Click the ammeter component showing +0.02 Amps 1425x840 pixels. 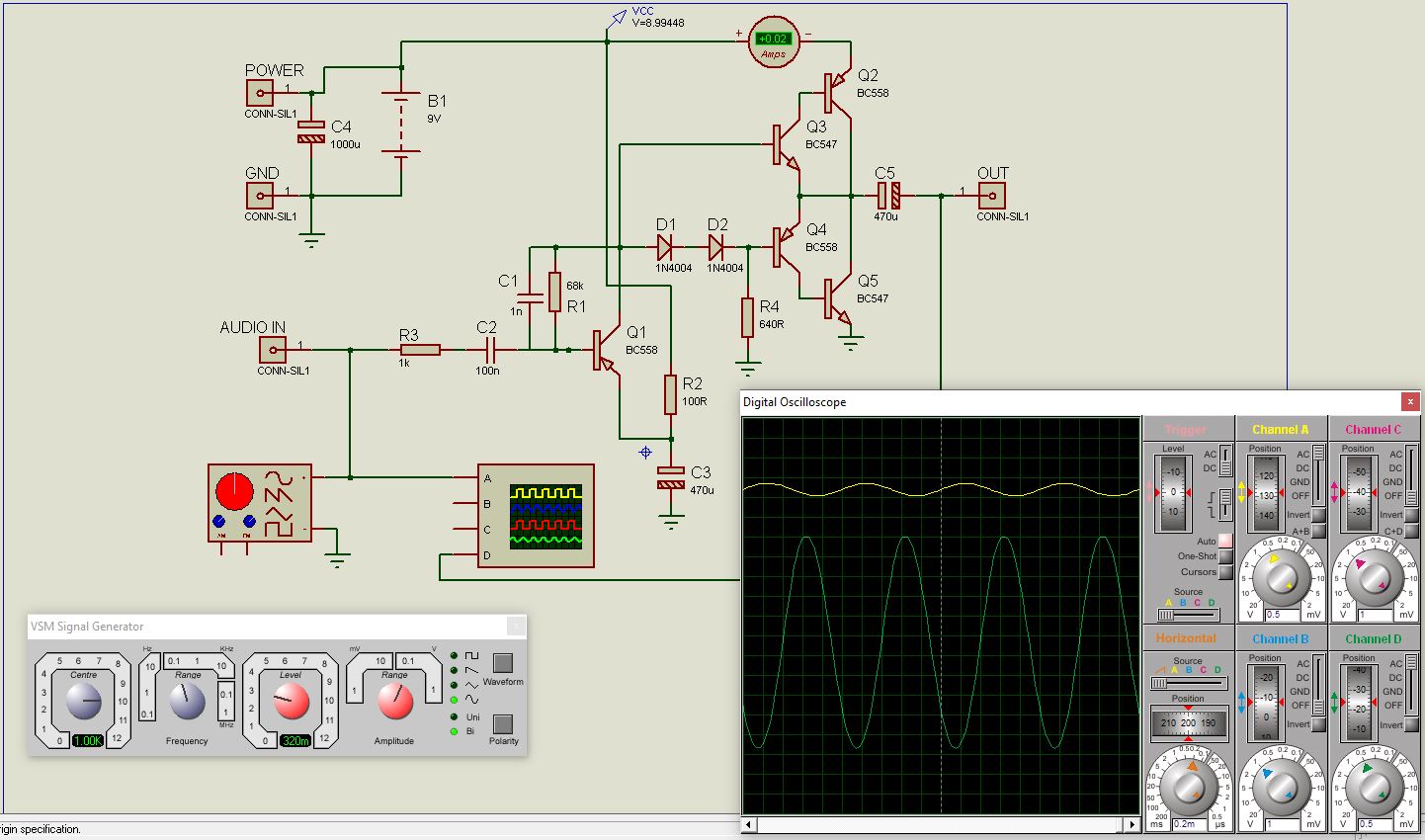[773, 42]
